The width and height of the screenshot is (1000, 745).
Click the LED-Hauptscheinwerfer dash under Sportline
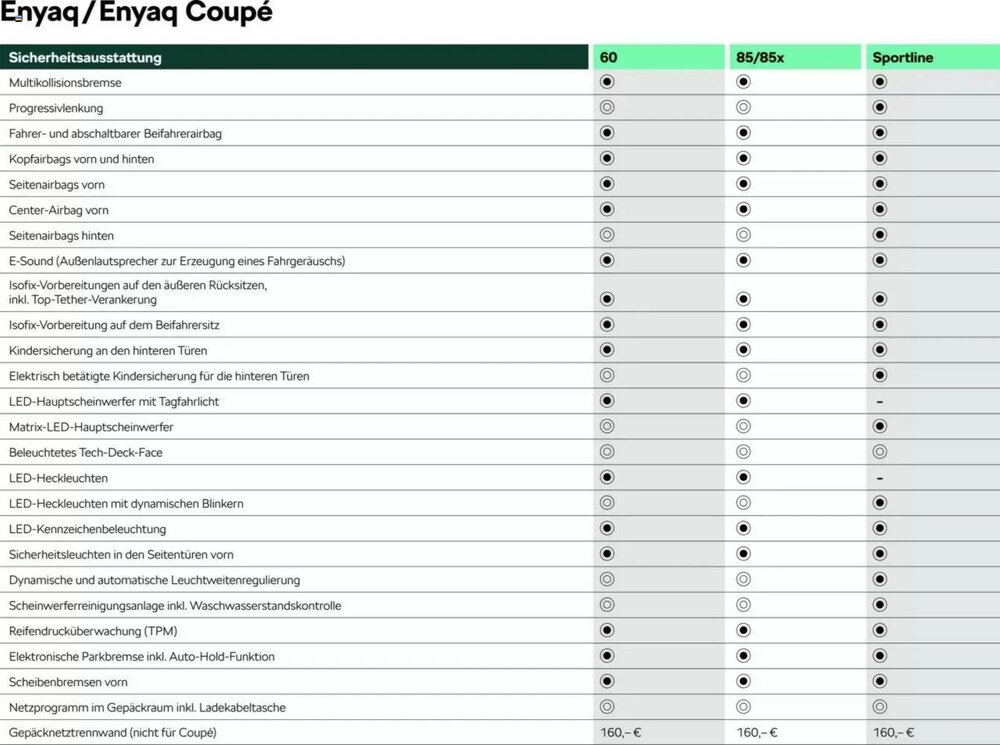880,402
